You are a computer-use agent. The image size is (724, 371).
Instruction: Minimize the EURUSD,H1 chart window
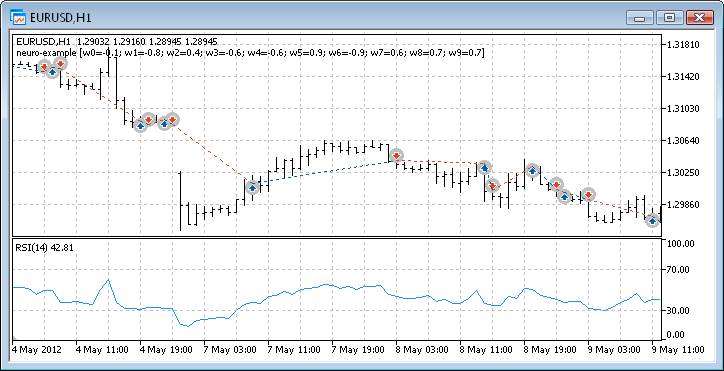pyautogui.click(x=640, y=18)
